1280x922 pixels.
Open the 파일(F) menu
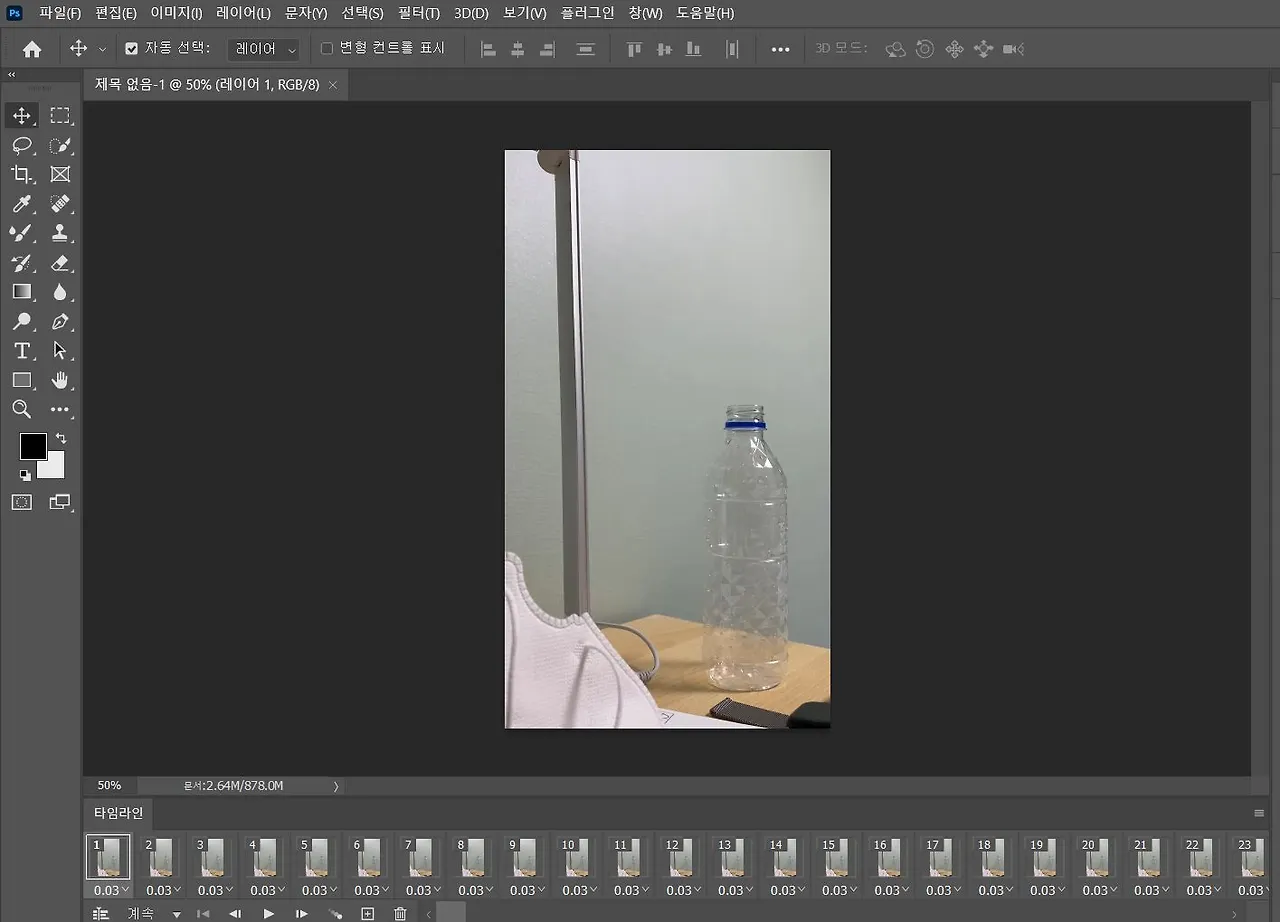click(60, 13)
